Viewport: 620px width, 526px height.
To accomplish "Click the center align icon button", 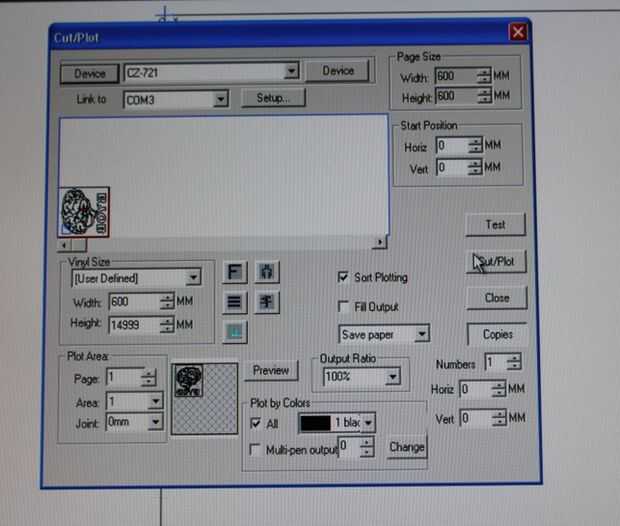I will pyautogui.click(x=267, y=302).
